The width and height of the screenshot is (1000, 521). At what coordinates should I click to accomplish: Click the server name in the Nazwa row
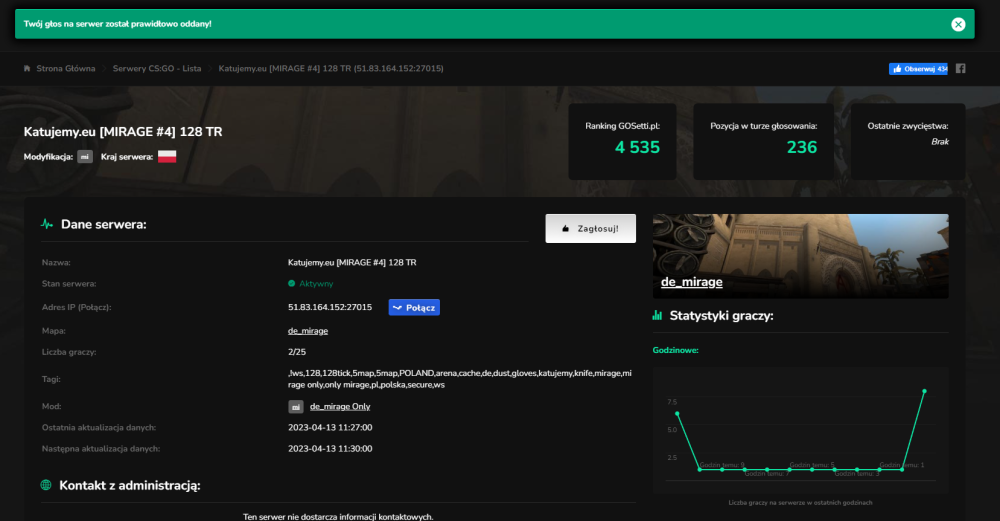click(x=352, y=263)
